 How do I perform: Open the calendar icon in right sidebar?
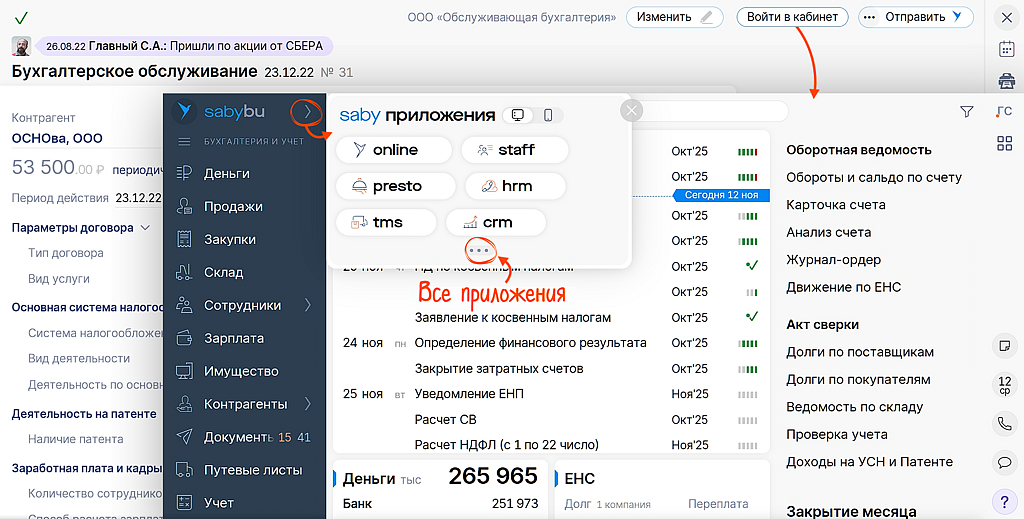(x=1006, y=49)
